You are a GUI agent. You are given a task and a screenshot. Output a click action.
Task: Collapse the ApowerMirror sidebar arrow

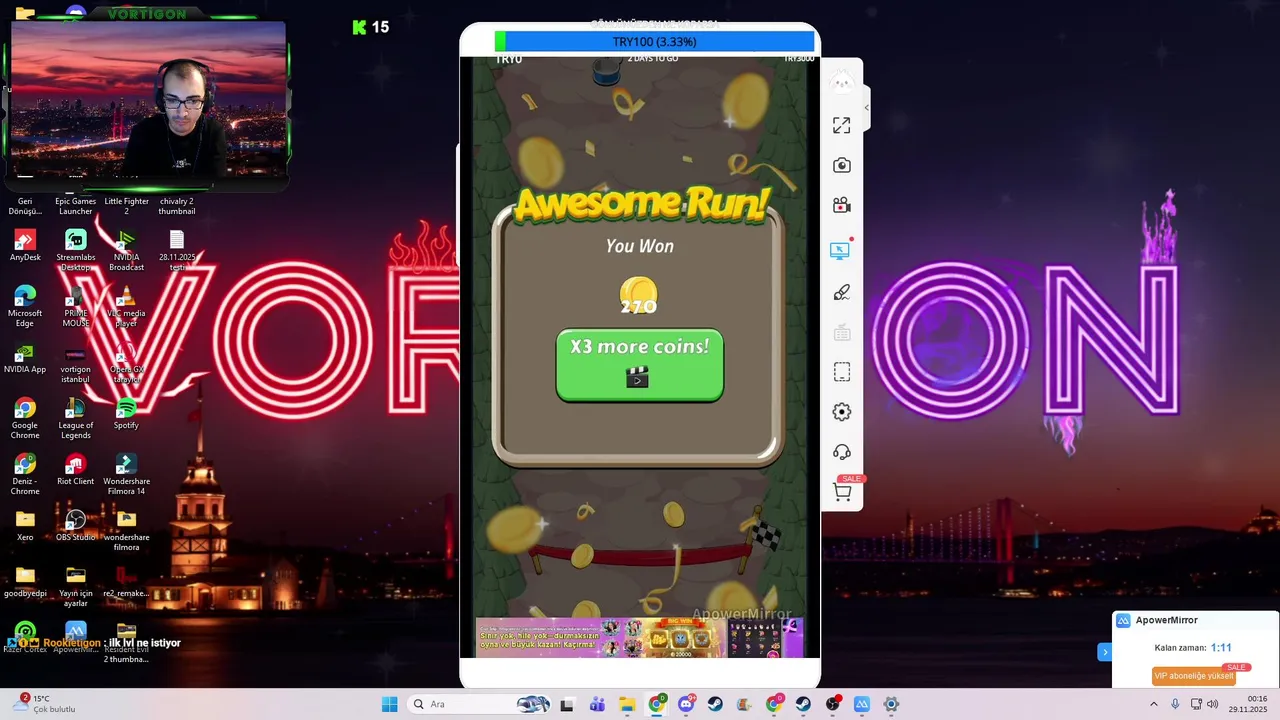click(866, 107)
